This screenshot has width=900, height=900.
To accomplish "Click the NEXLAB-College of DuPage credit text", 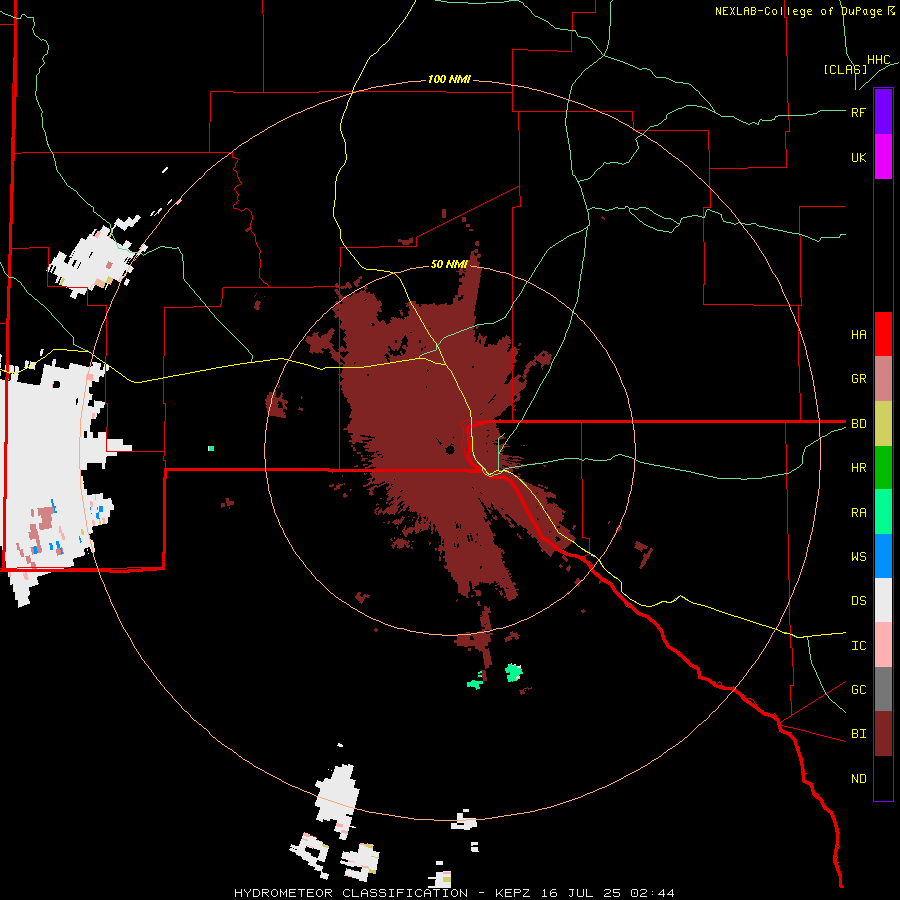I will pyautogui.click(x=798, y=11).
